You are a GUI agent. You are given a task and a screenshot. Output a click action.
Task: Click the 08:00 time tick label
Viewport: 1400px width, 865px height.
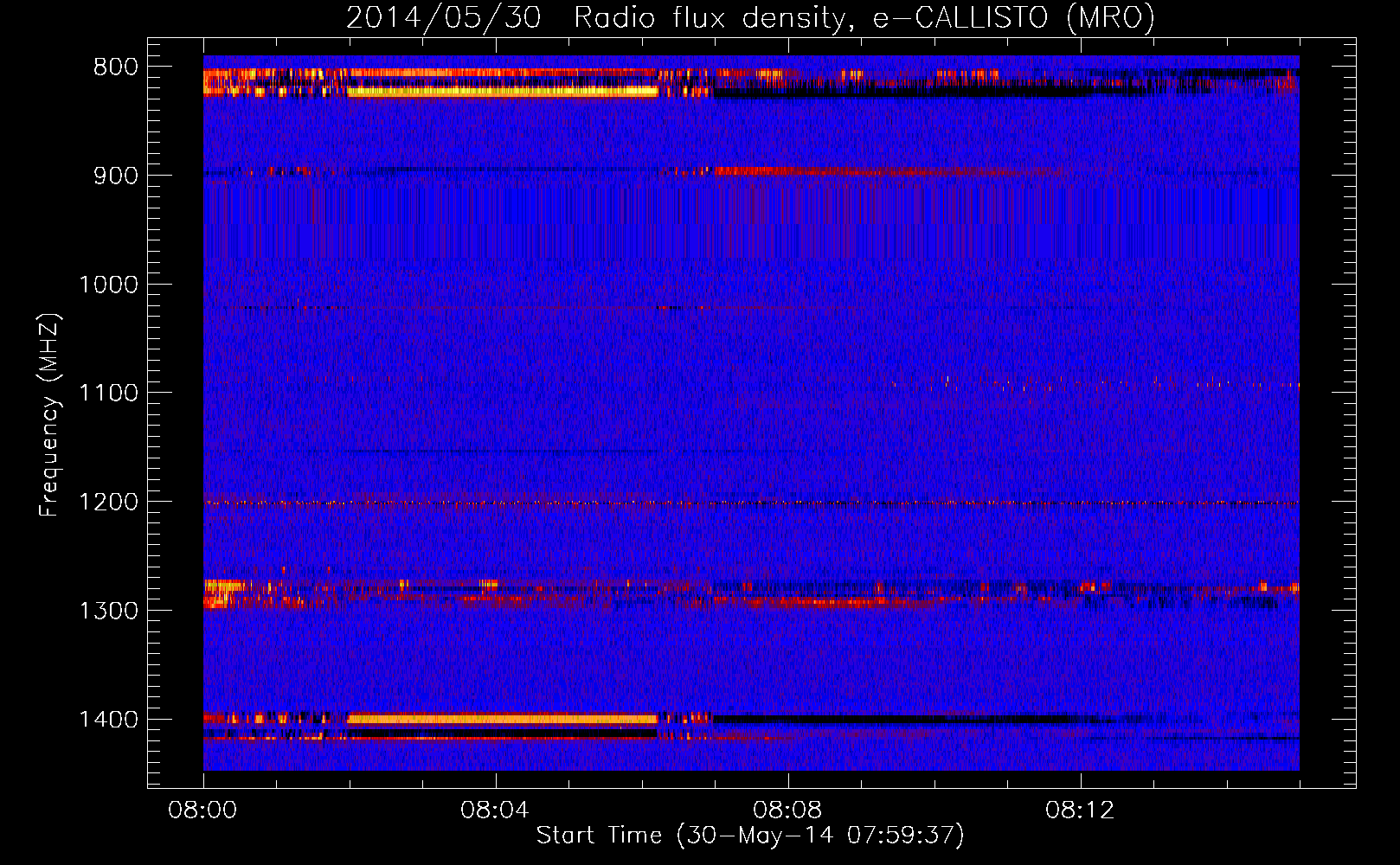coord(203,811)
